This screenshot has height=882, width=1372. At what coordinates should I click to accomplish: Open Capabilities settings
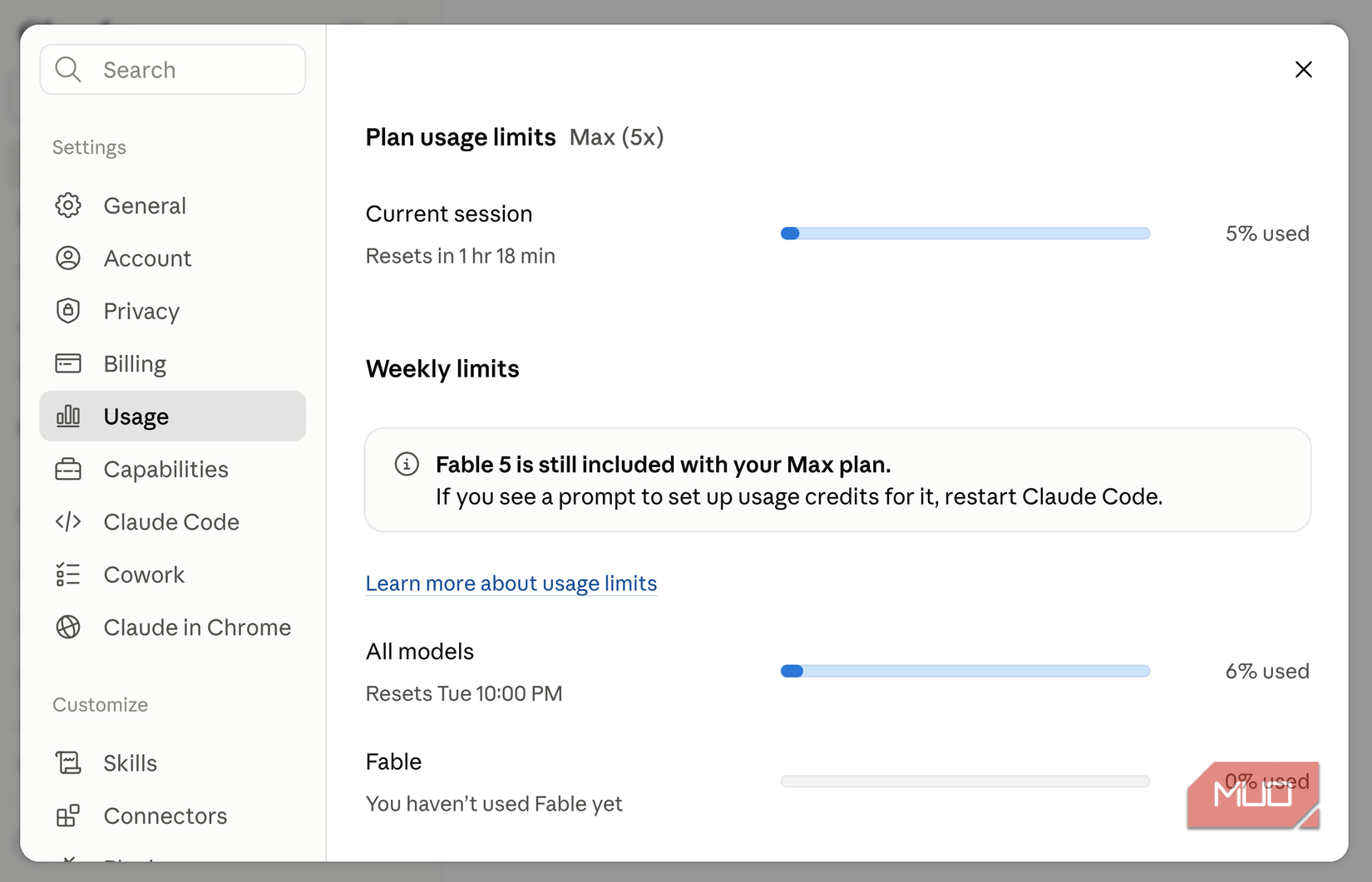pos(173,469)
